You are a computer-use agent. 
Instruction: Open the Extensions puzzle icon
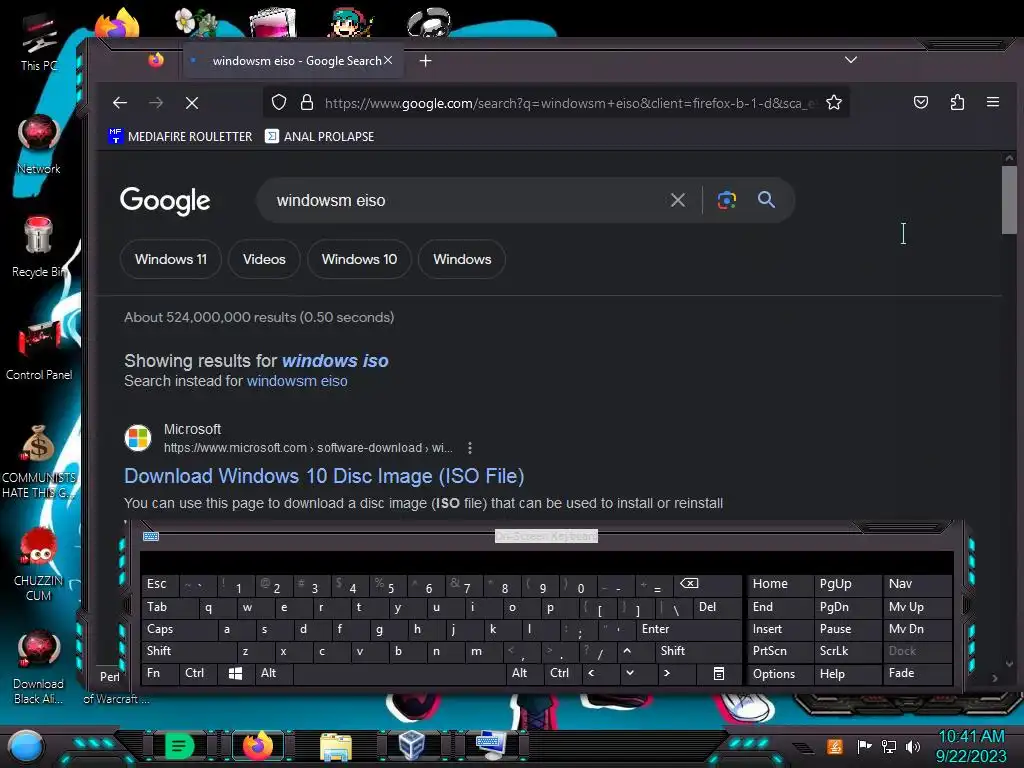(957, 102)
